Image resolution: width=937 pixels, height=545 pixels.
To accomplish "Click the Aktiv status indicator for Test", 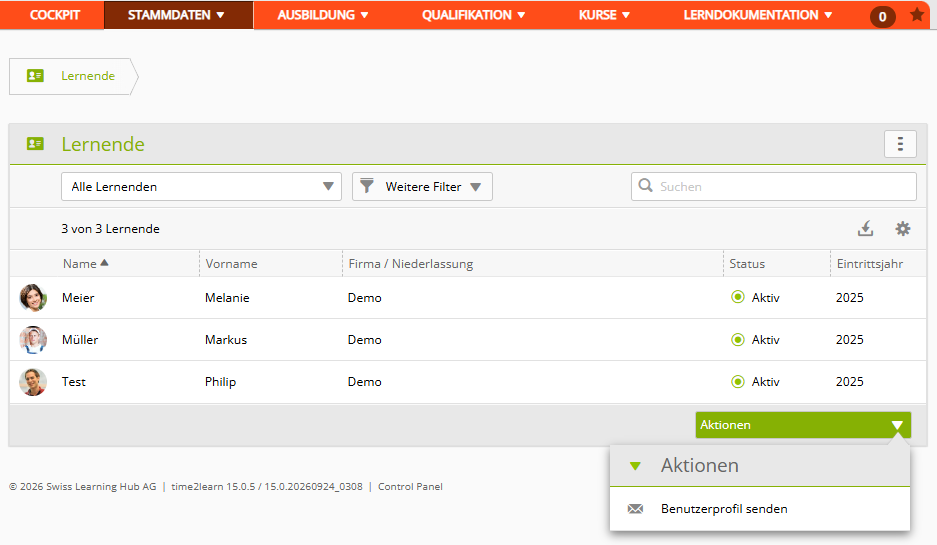I will 738,381.
